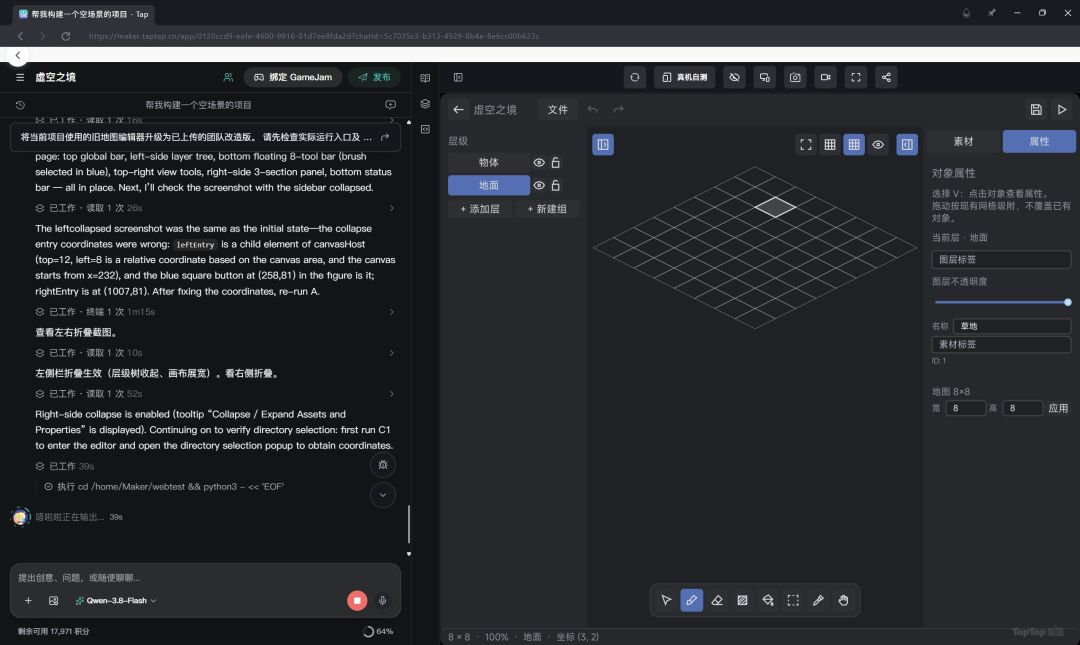Take a screenshot with the camera icon
This screenshot has width=1080, height=645.
click(x=795, y=77)
